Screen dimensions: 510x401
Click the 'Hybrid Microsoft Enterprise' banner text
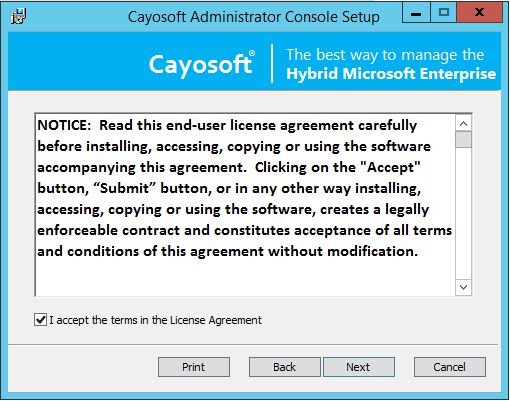coord(391,74)
